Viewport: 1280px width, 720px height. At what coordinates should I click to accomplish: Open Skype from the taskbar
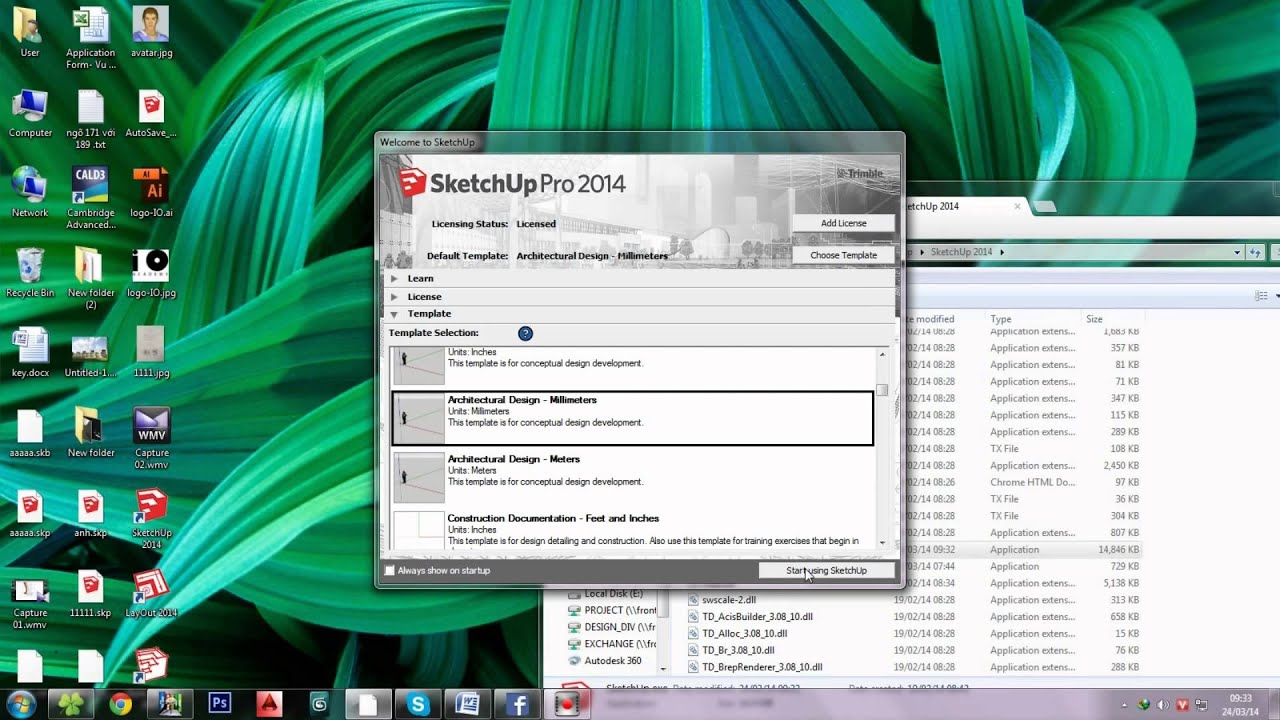point(418,704)
